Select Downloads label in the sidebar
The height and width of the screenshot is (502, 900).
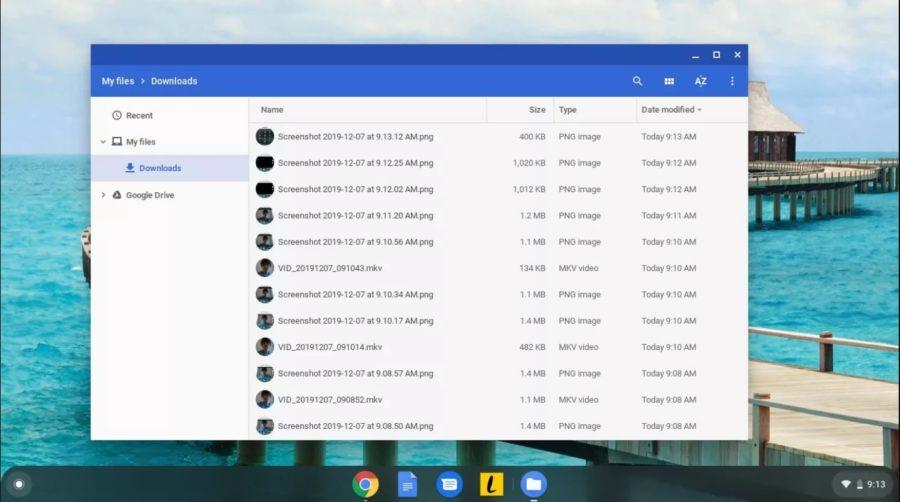coord(160,168)
